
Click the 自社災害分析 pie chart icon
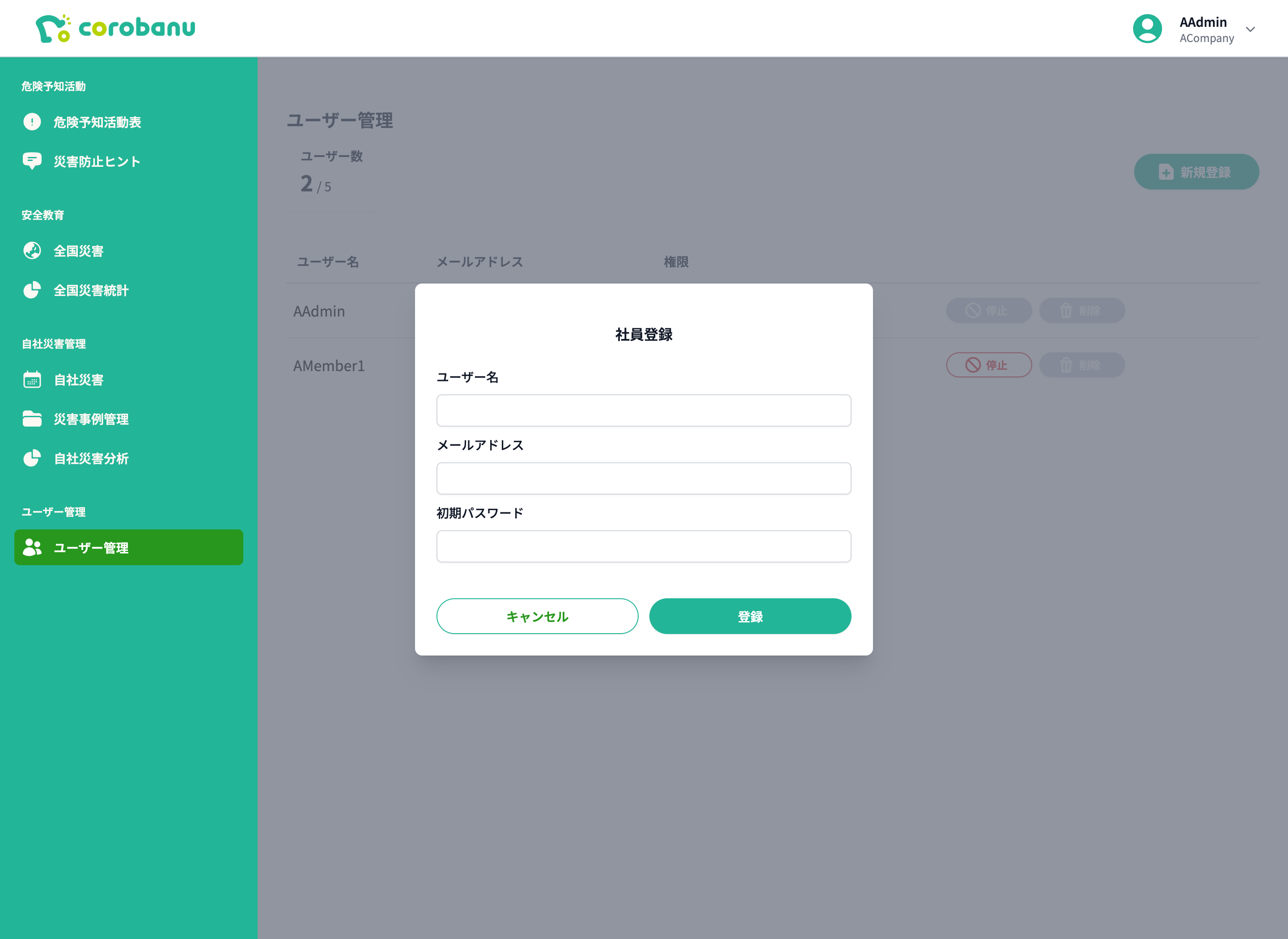click(x=32, y=458)
